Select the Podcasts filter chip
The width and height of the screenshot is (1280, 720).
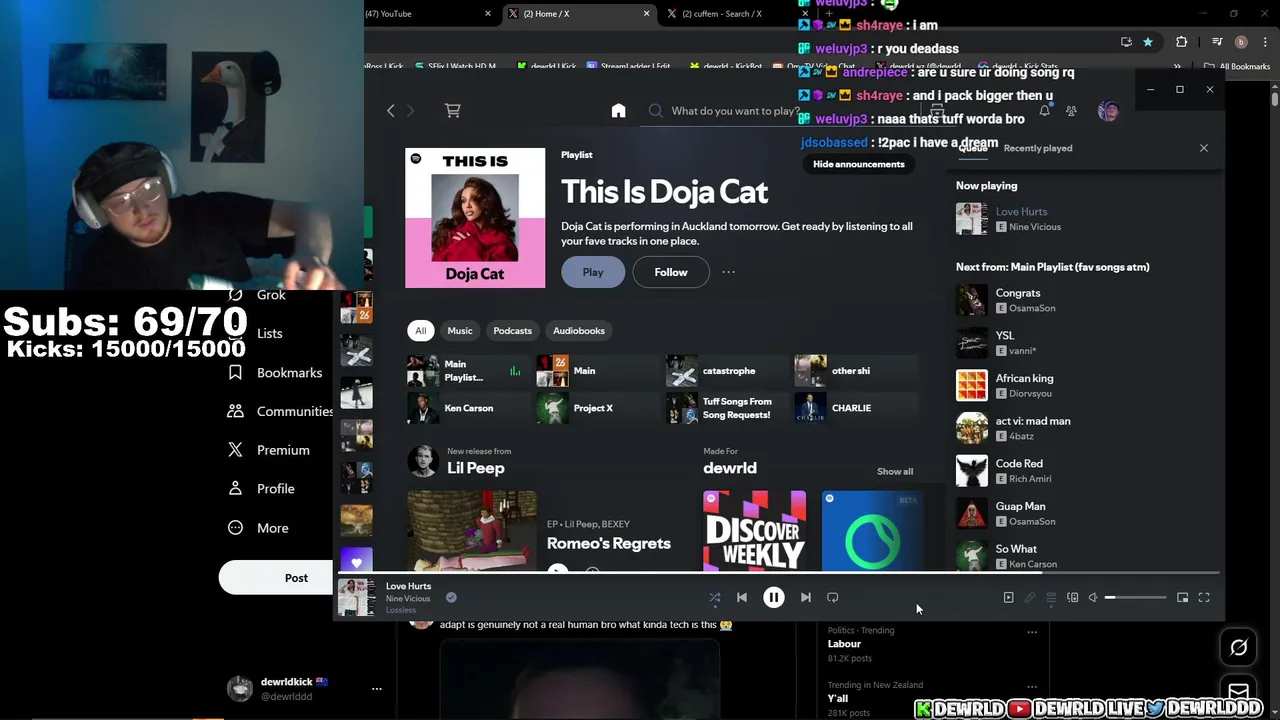[512, 331]
